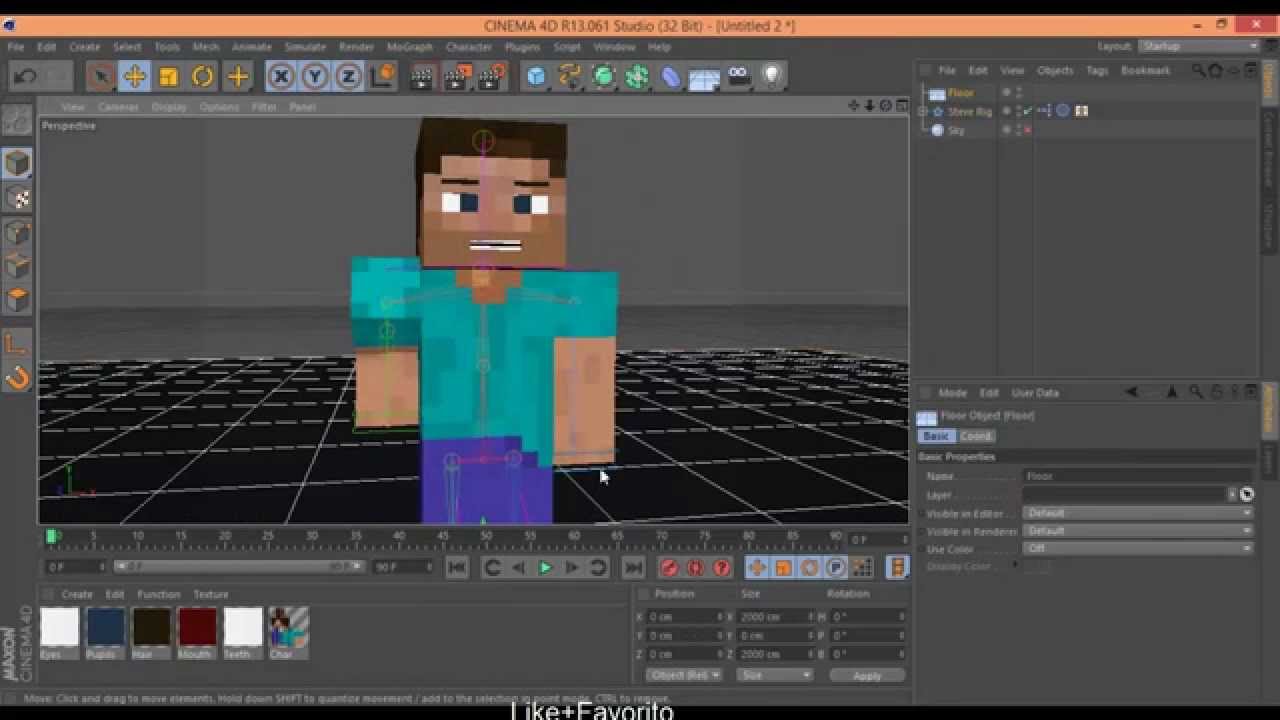1280x720 pixels.
Task: Click the Floor environment icon in toolbar
Action: click(704, 77)
